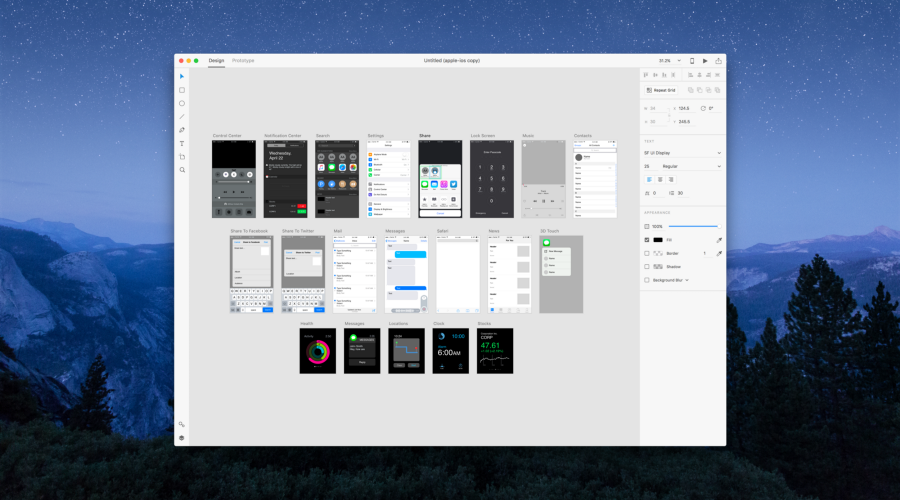
Task: Select the Pen tool
Action: point(182,130)
